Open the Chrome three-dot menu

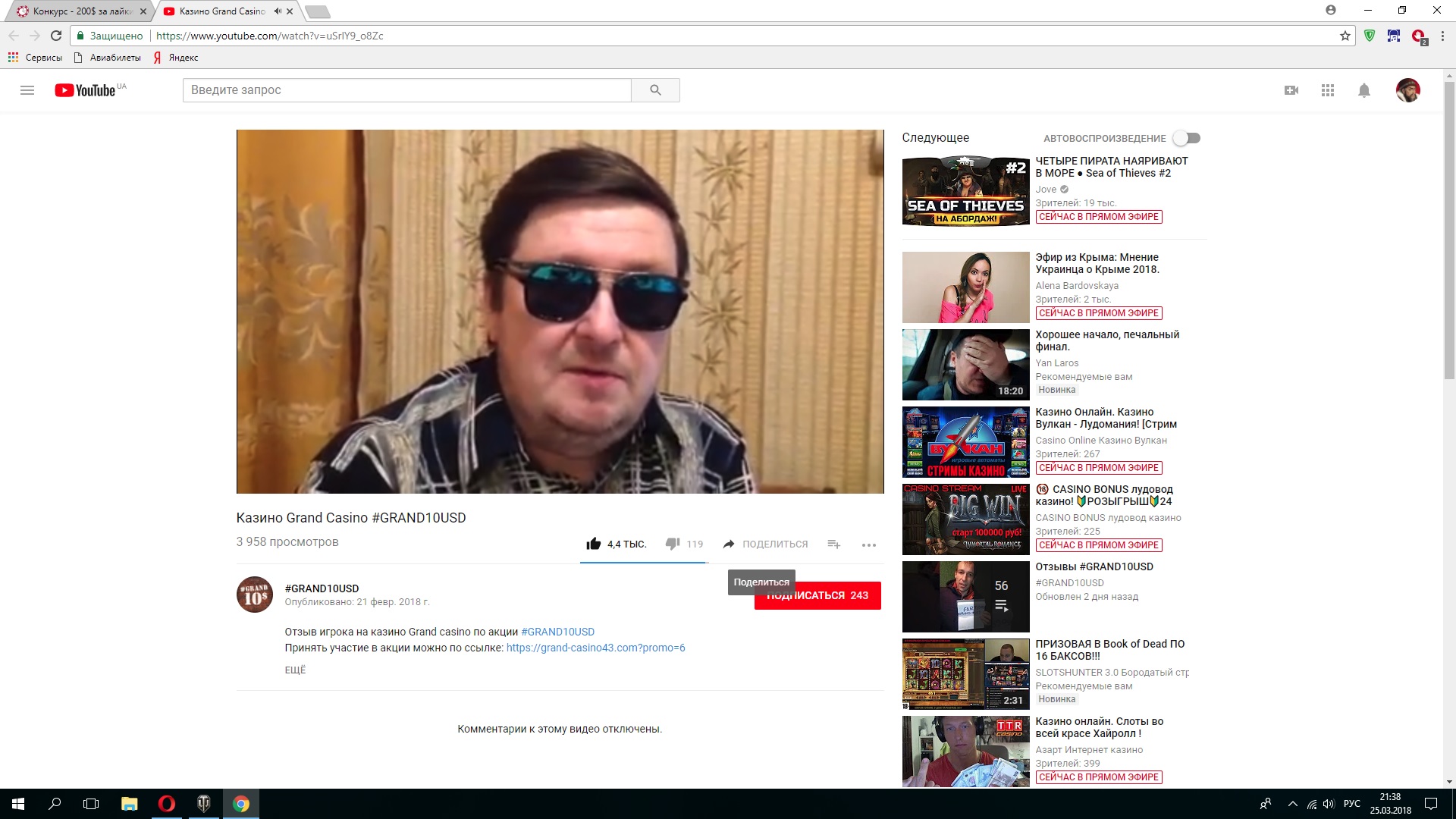point(1442,36)
